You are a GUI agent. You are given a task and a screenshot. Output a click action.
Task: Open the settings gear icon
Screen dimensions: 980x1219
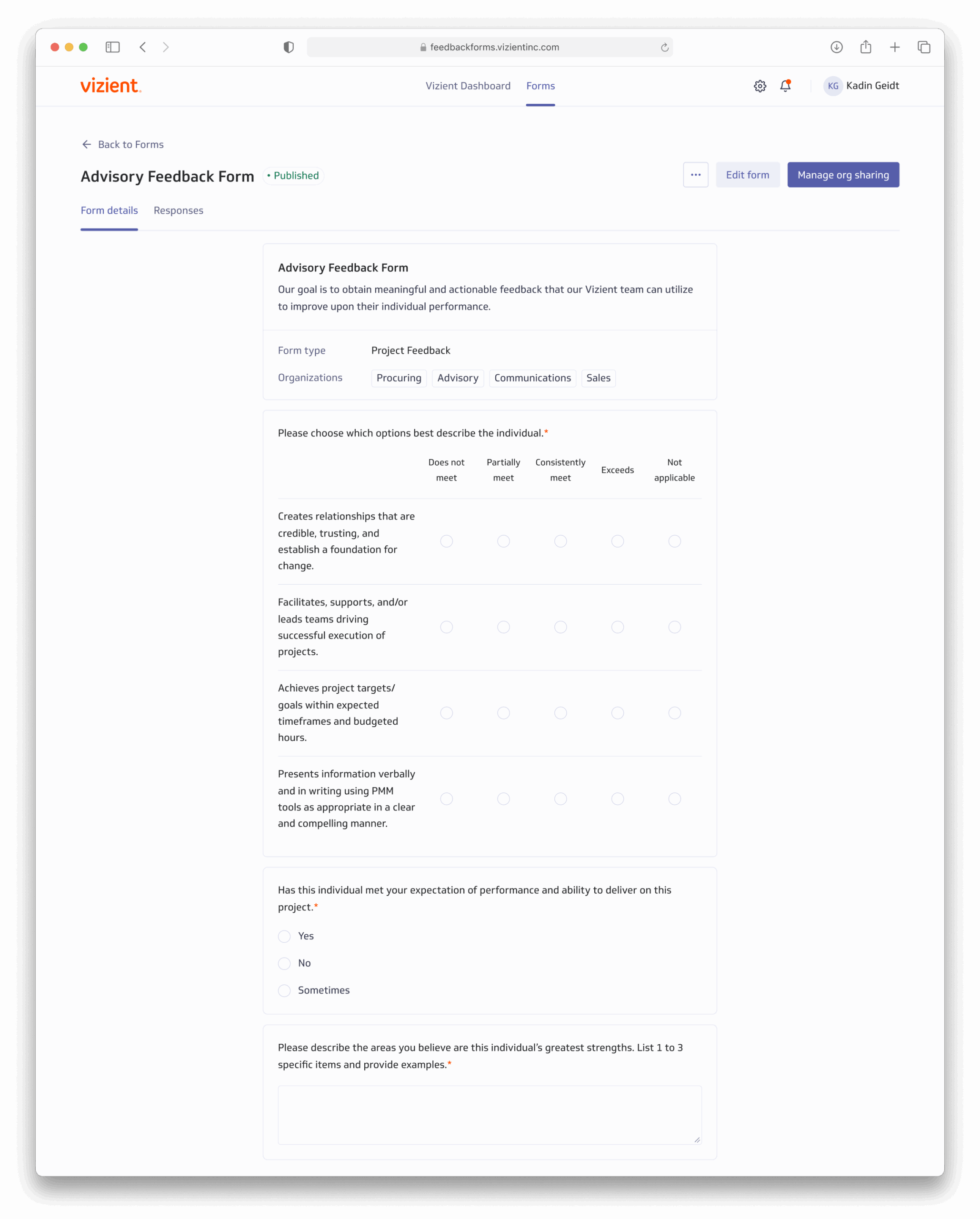point(760,86)
